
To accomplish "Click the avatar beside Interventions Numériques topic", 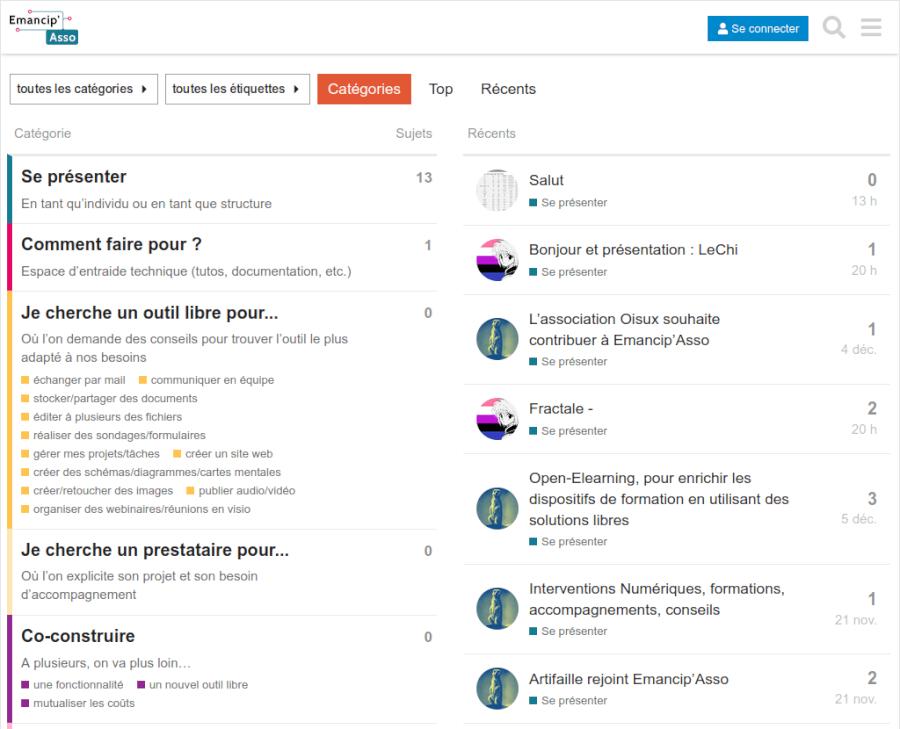I will pos(497,608).
